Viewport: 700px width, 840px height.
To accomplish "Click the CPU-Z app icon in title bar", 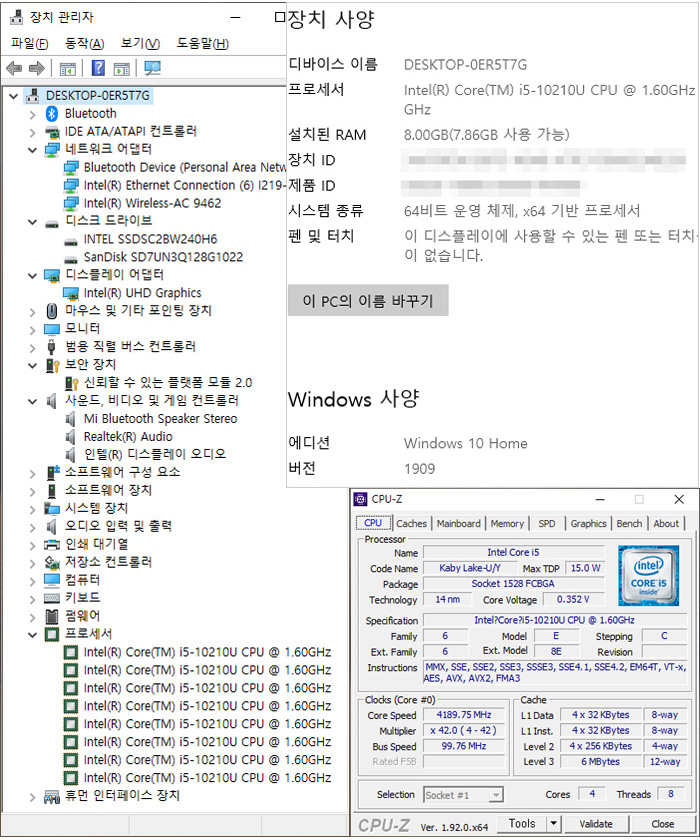I will click(x=360, y=499).
